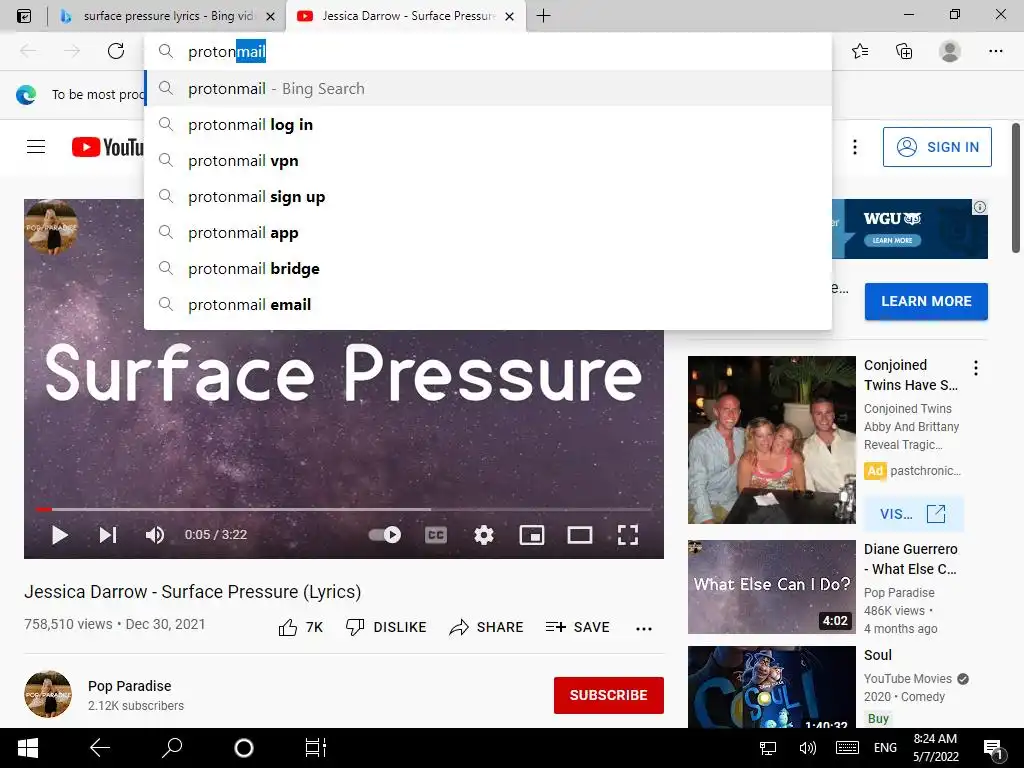Open options menu for Conjoined Twins ad

tap(976, 368)
